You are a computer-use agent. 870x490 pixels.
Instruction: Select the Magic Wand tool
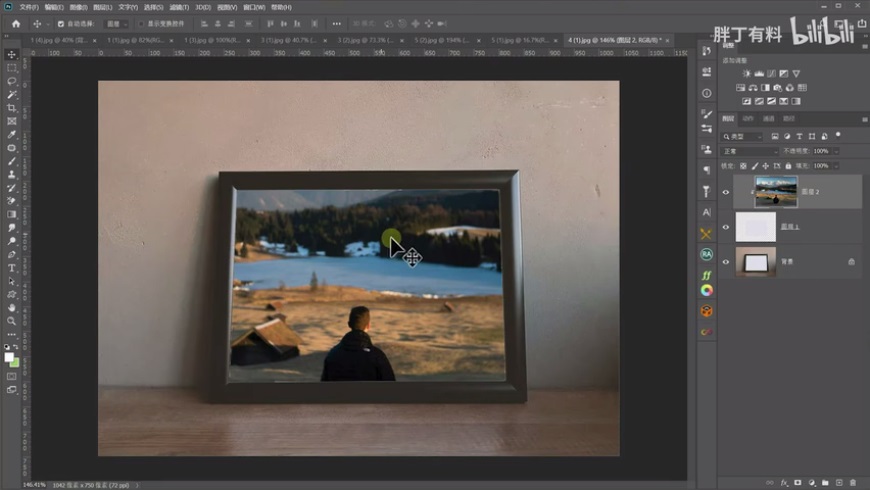(11, 94)
